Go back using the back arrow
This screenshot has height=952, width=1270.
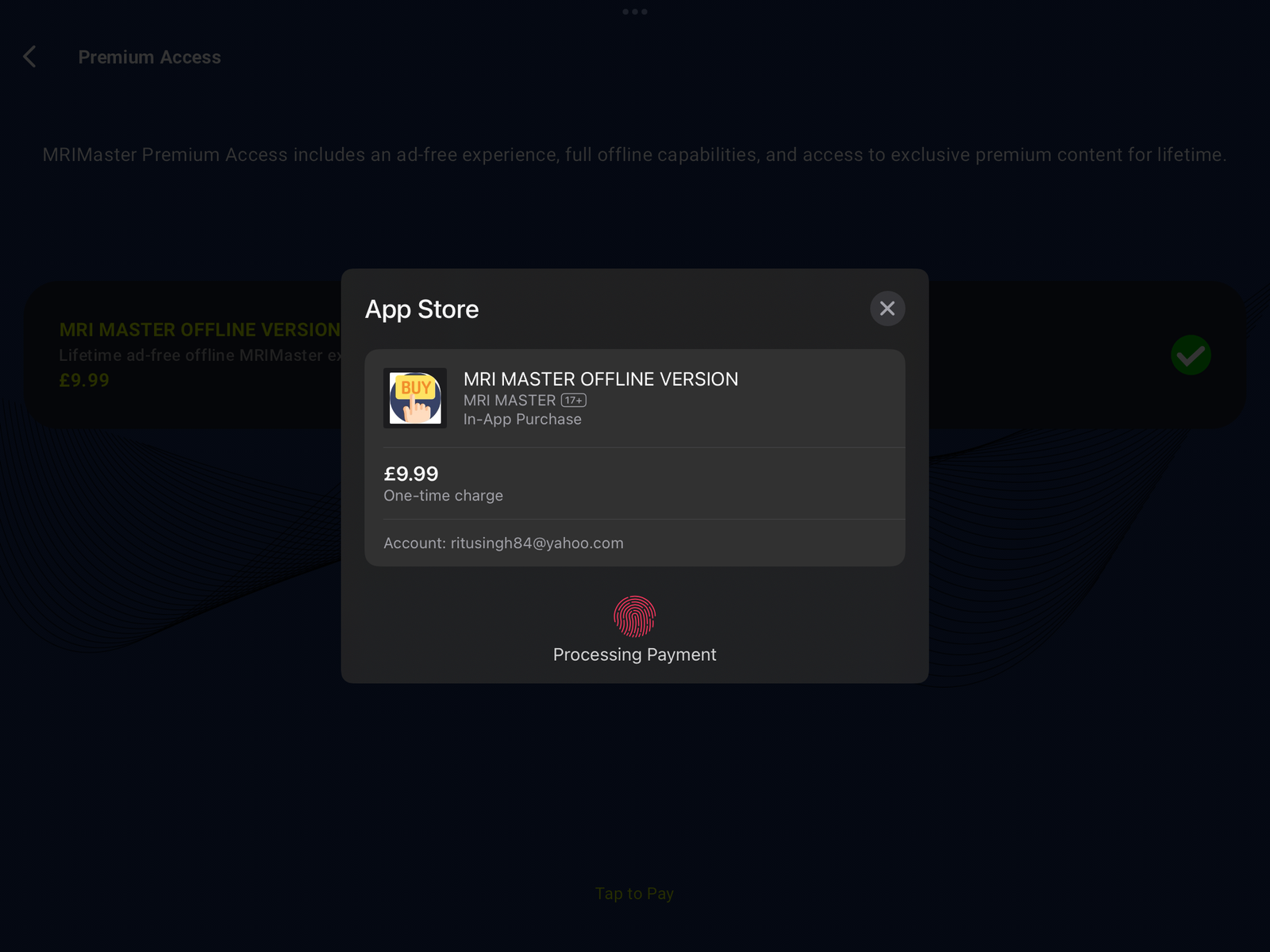[x=29, y=57]
